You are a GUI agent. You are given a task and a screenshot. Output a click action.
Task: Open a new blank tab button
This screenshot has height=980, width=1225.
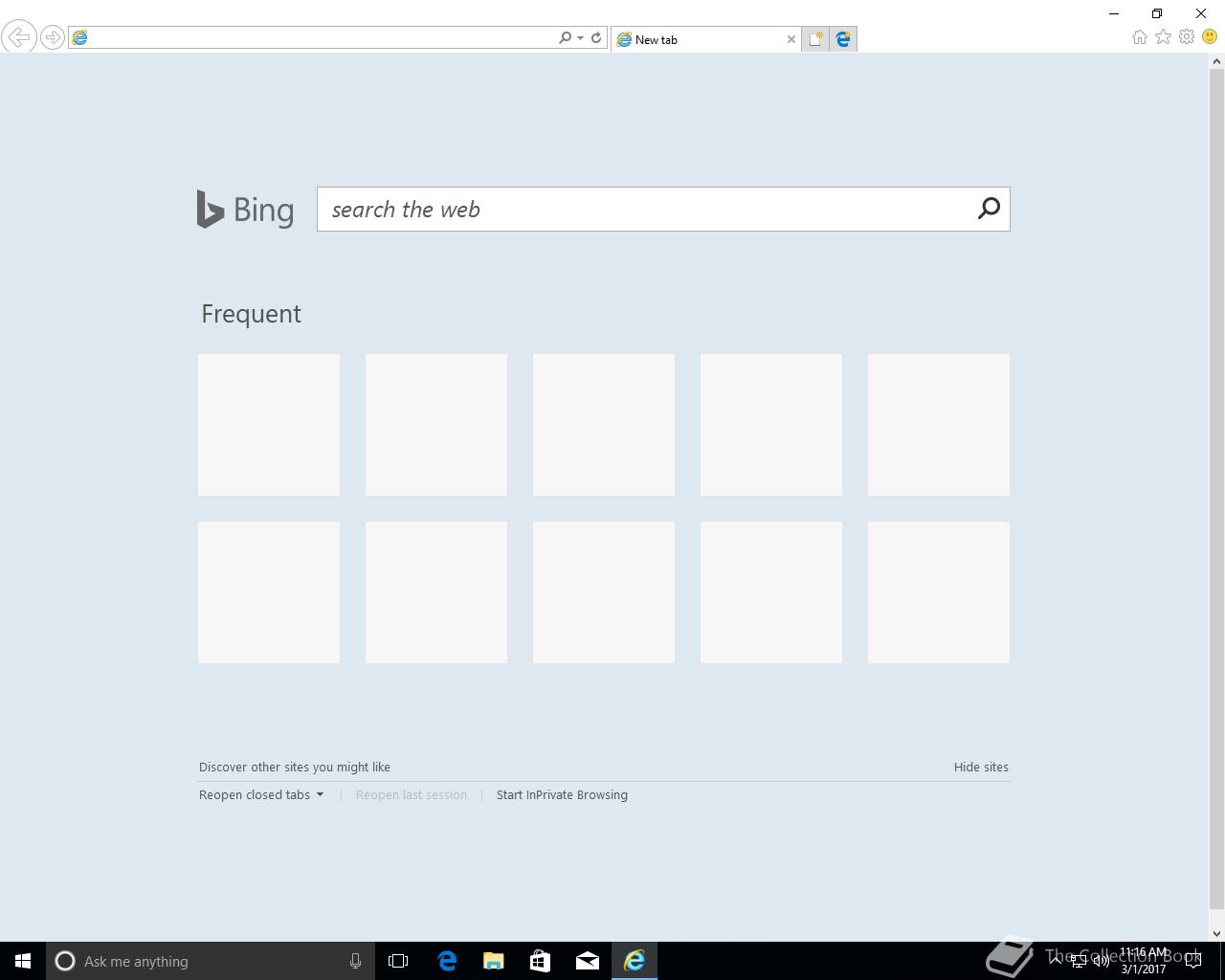click(x=815, y=39)
